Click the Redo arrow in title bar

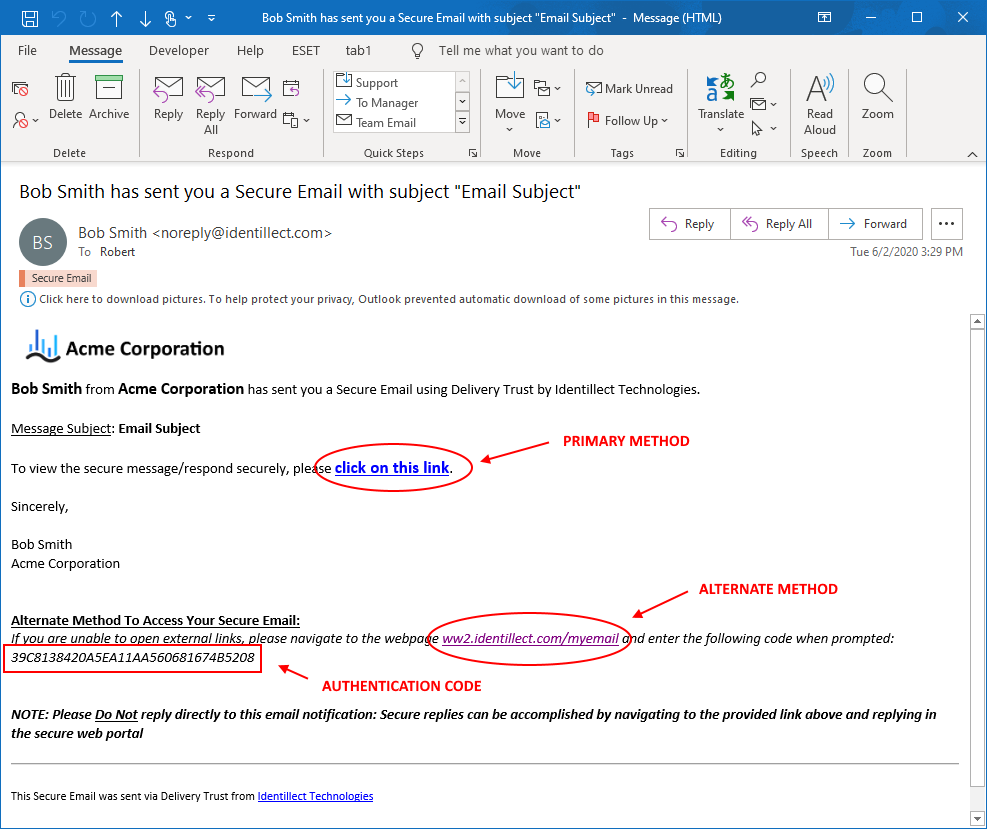tap(88, 18)
